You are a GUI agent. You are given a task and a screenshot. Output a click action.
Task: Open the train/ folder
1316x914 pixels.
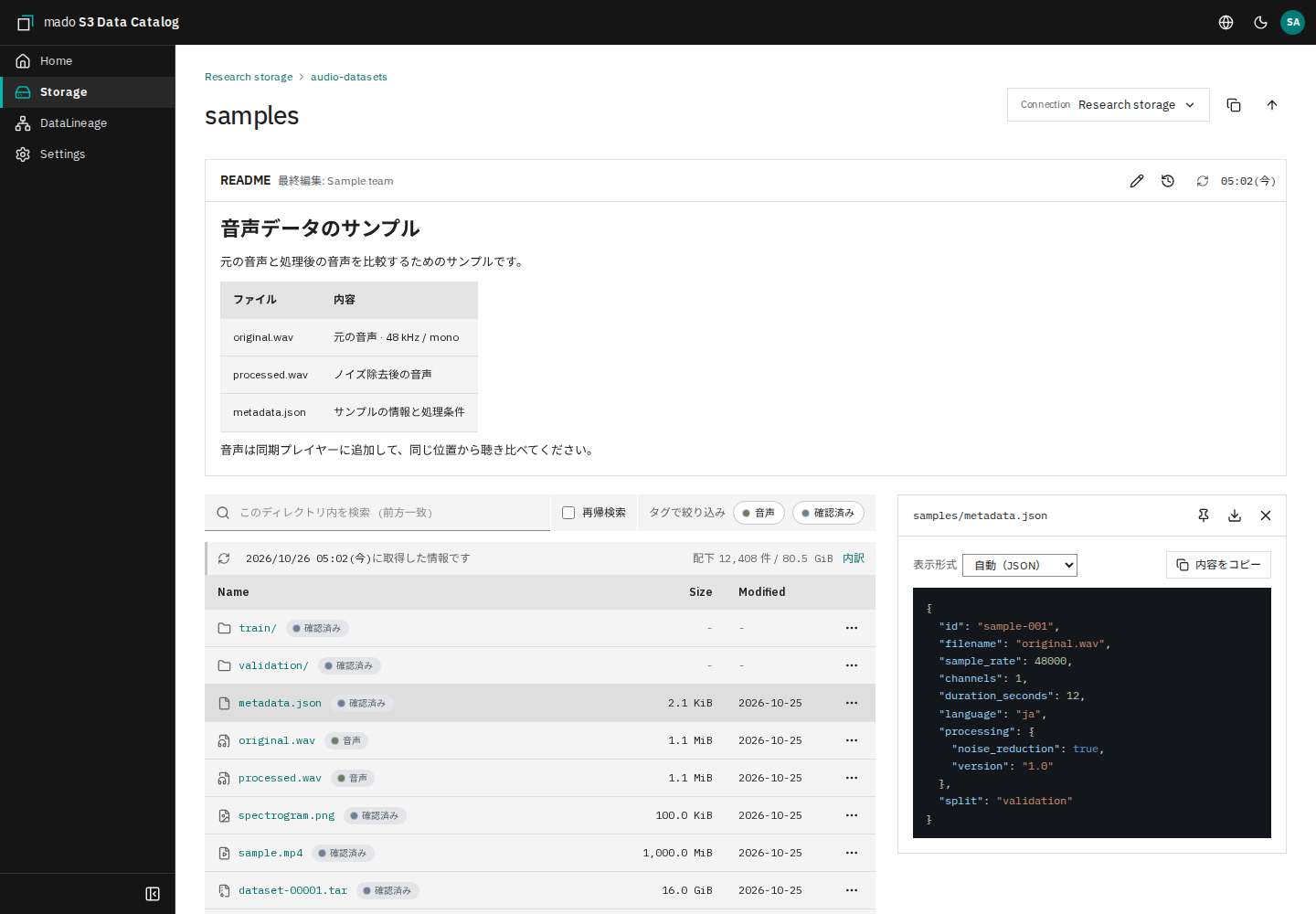[258, 628]
